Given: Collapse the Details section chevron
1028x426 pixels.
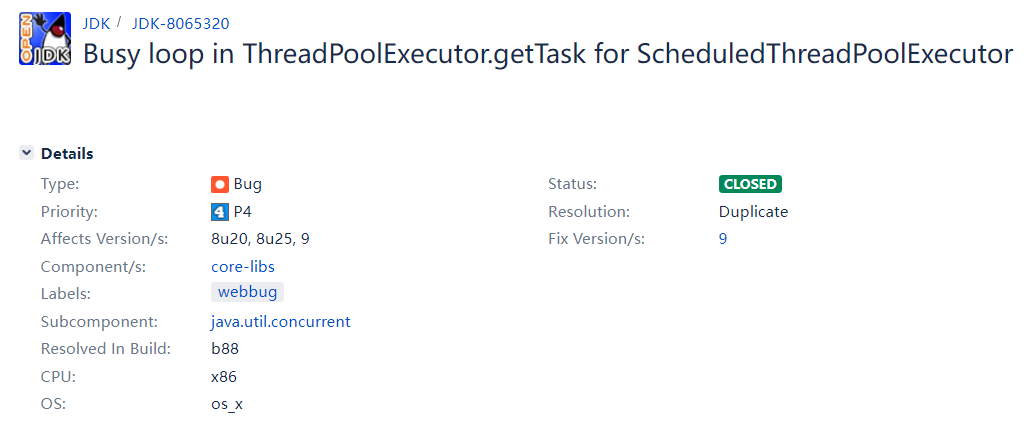Looking at the screenshot, I should click(27, 153).
